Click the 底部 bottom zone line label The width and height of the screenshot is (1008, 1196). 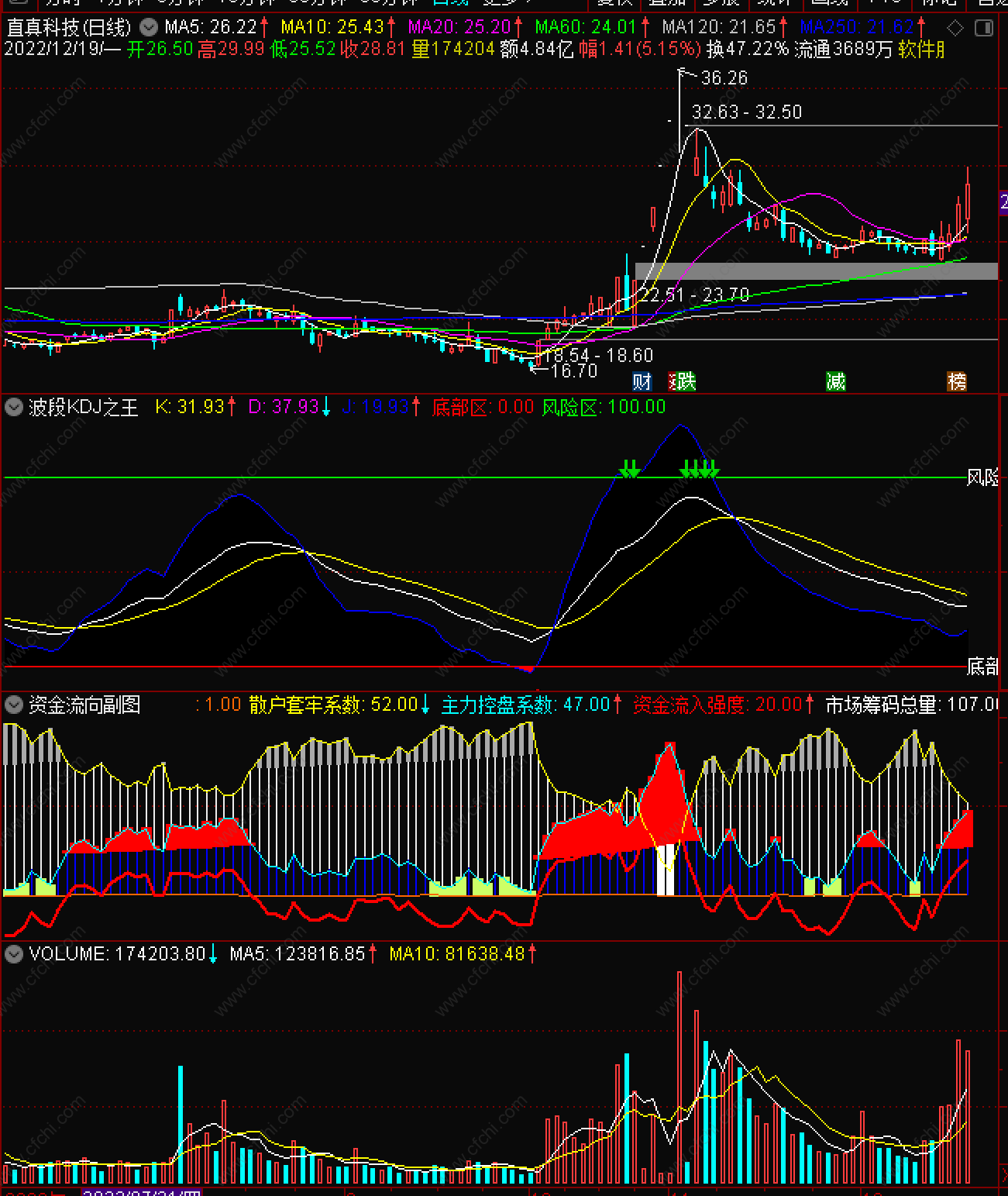982,666
